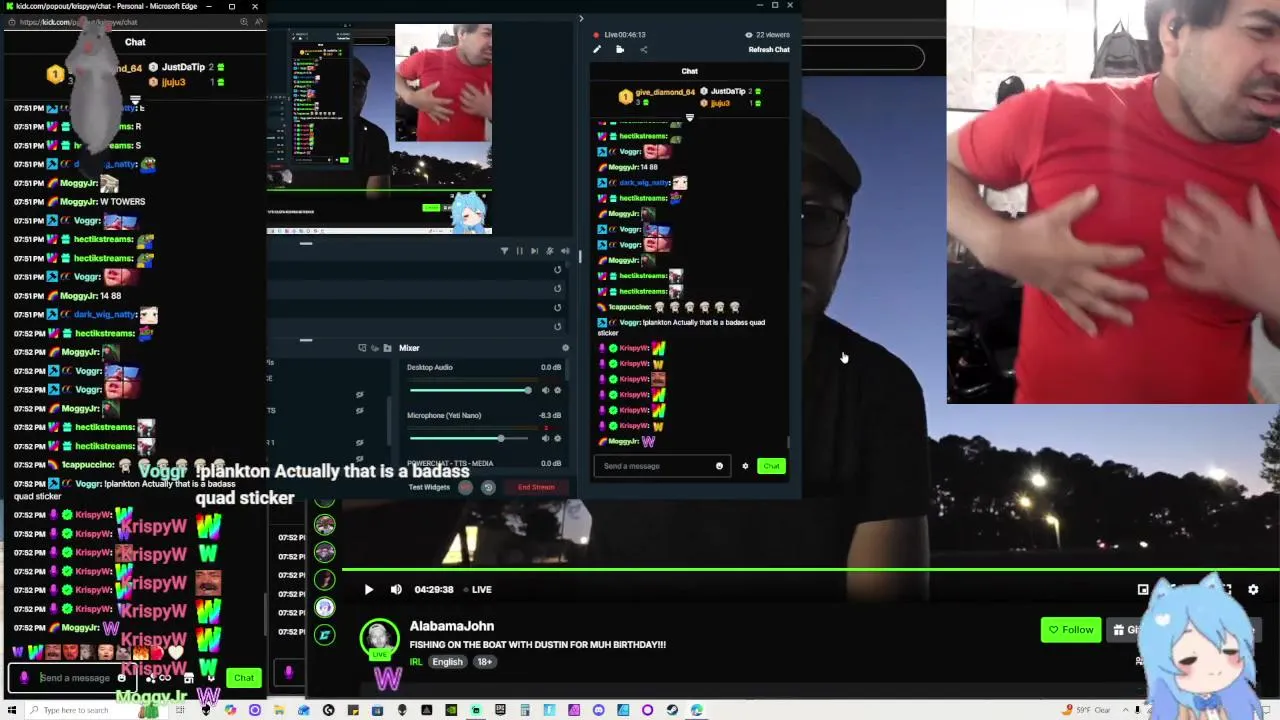Click the pencil edit stream info icon
This screenshot has height=720, width=1280.
point(597,49)
